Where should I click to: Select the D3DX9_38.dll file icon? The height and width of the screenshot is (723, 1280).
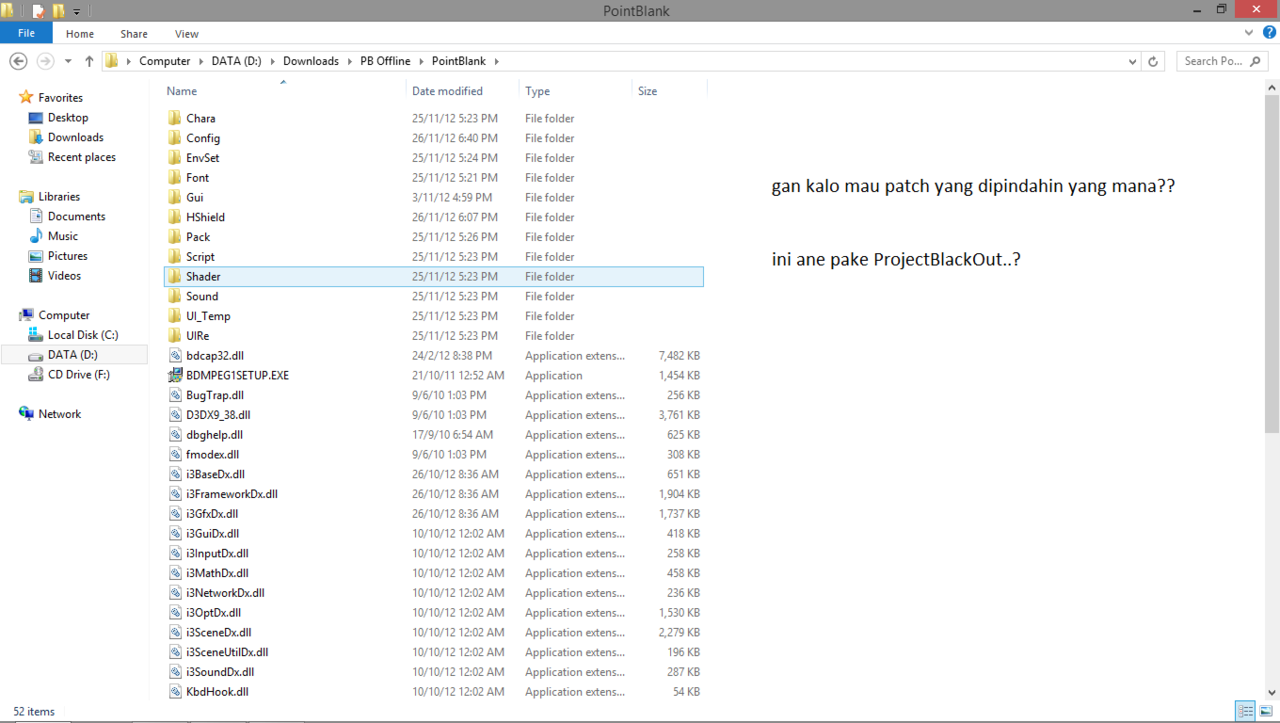point(176,415)
